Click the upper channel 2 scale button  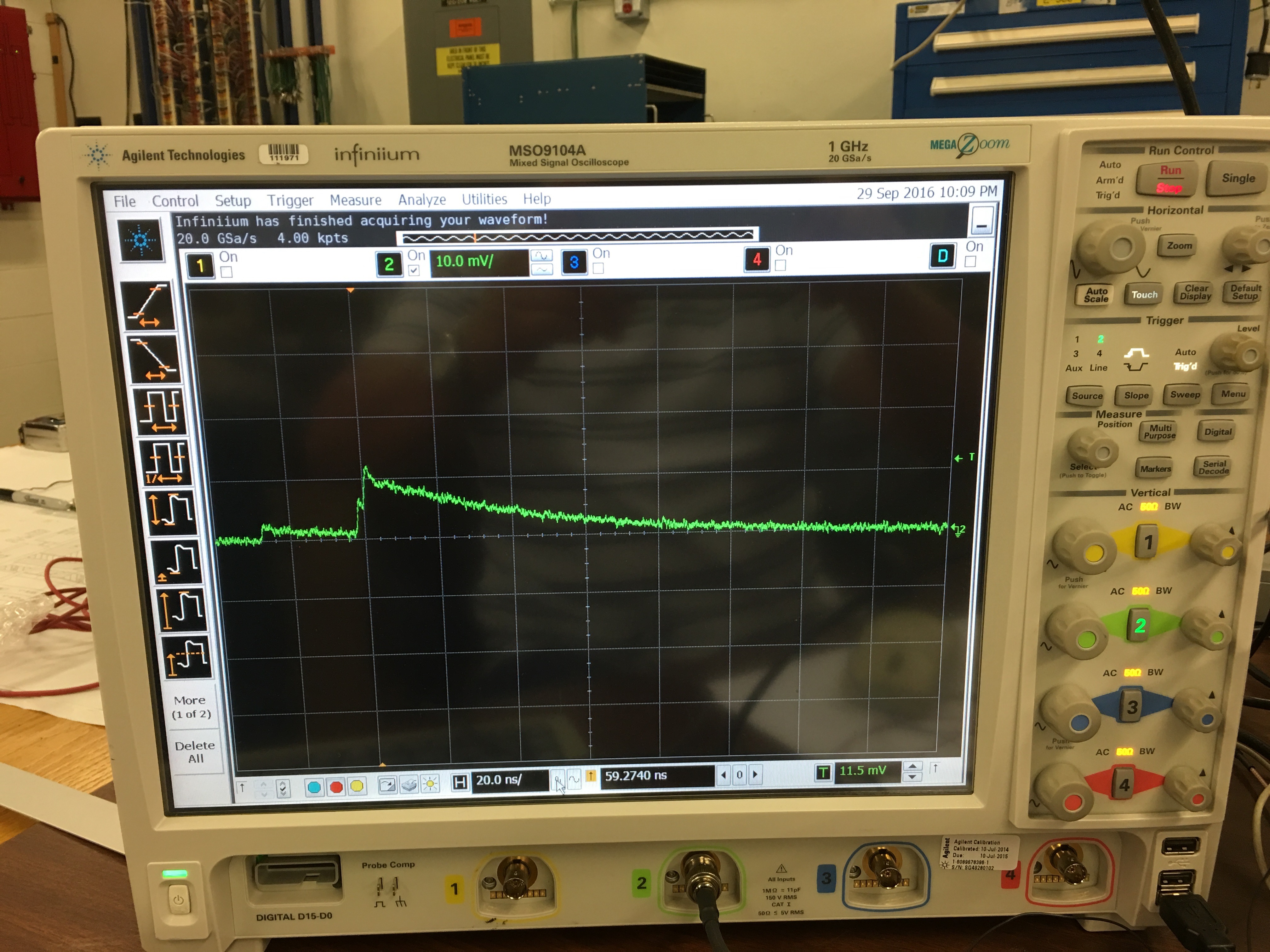click(x=541, y=255)
